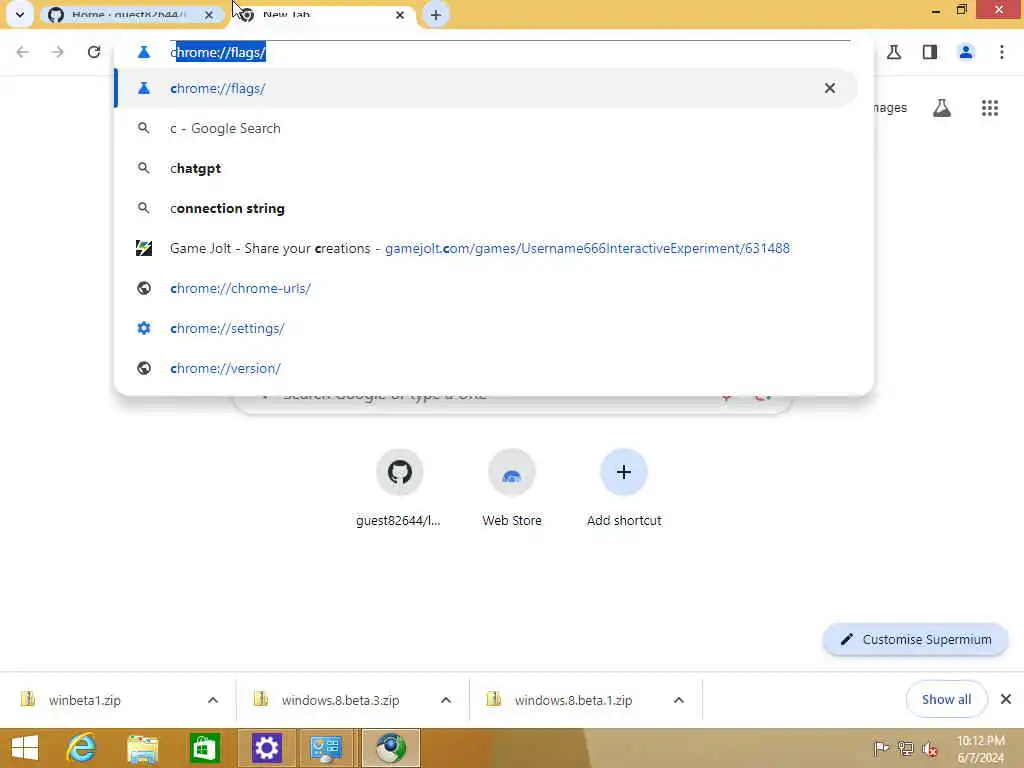The height and width of the screenshot is (768, 1024).
Task: Click Customise Supermium button
Action: tap(916, 639)
